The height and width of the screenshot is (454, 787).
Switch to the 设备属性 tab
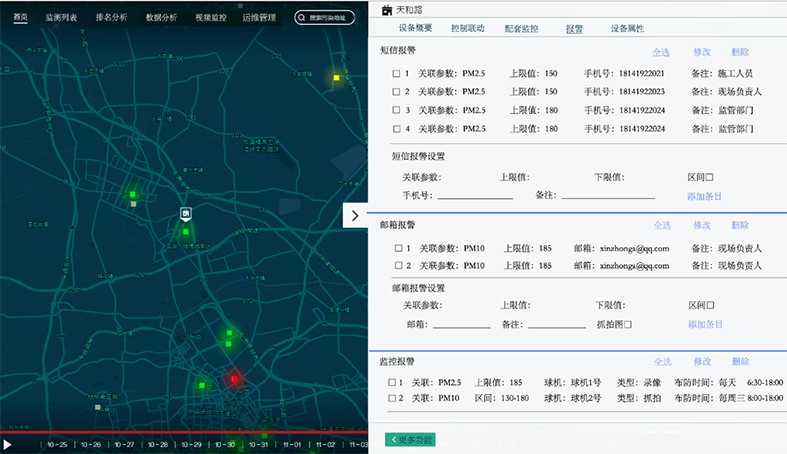click(629, 29)
